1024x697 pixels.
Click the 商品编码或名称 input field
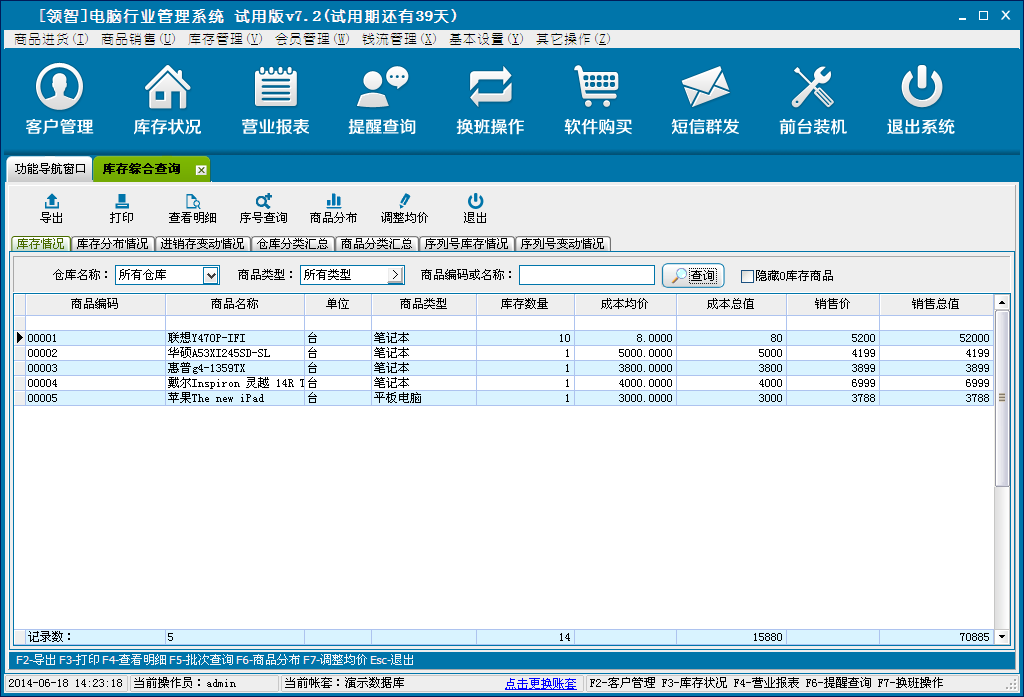click(586, 275)
